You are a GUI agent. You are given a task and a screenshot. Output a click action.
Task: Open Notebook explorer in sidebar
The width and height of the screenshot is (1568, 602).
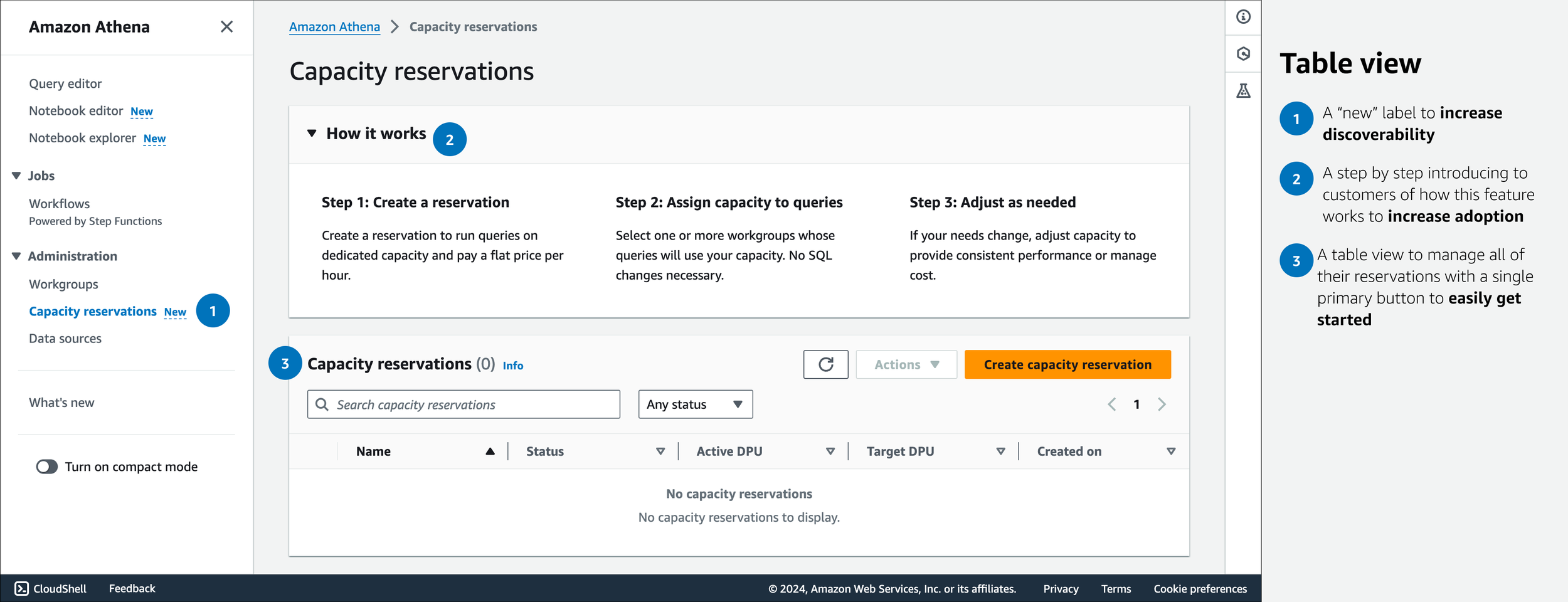[x=82, y=138]
